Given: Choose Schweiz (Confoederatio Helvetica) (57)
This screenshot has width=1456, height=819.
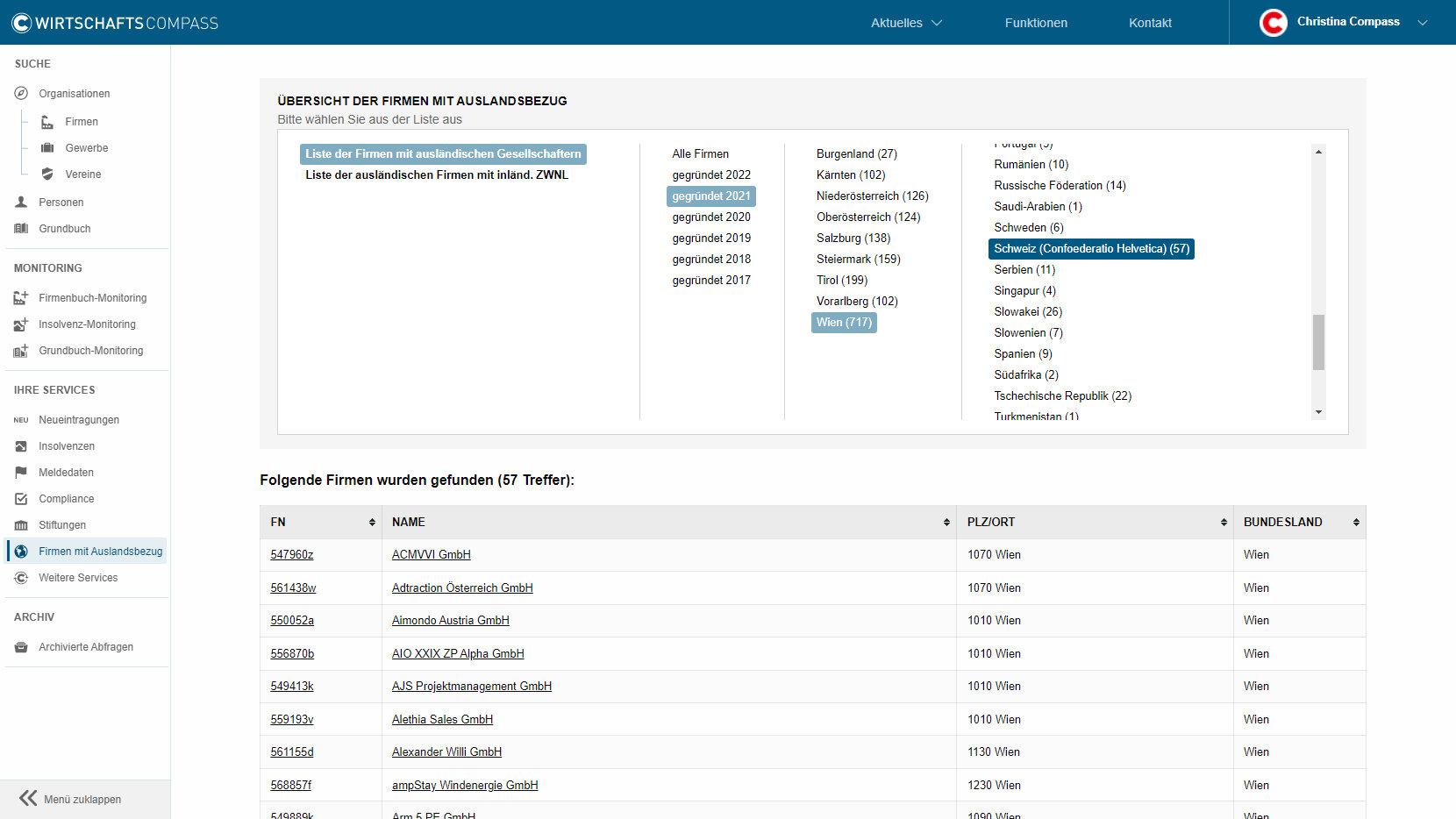Looking at the screenshot, I should [1091, 248].
